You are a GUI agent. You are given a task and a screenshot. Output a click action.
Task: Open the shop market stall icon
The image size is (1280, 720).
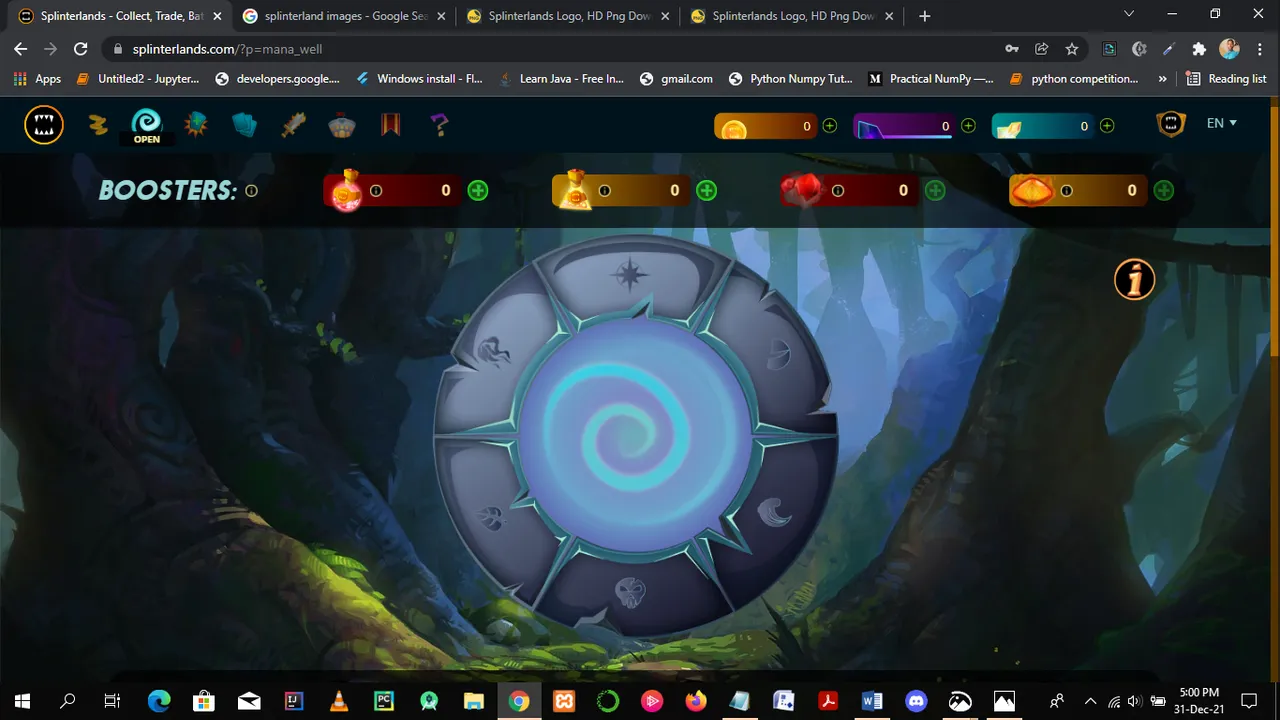tap(342, 125)
